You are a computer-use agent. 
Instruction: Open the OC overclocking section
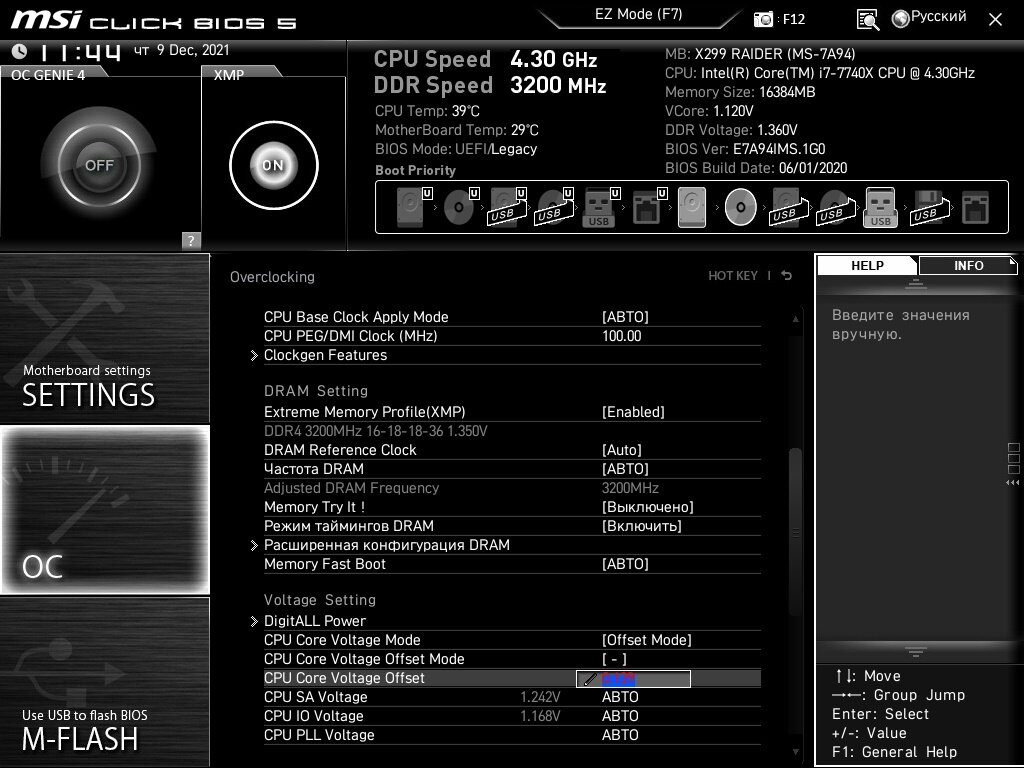tap(104, 509)
